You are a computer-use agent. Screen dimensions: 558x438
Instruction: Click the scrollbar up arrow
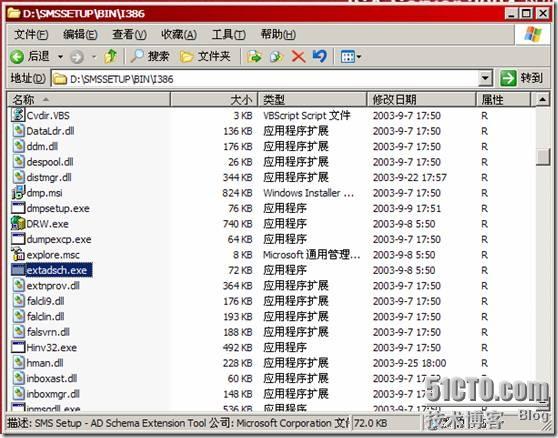pyautogui.click(x=542, y=99)
